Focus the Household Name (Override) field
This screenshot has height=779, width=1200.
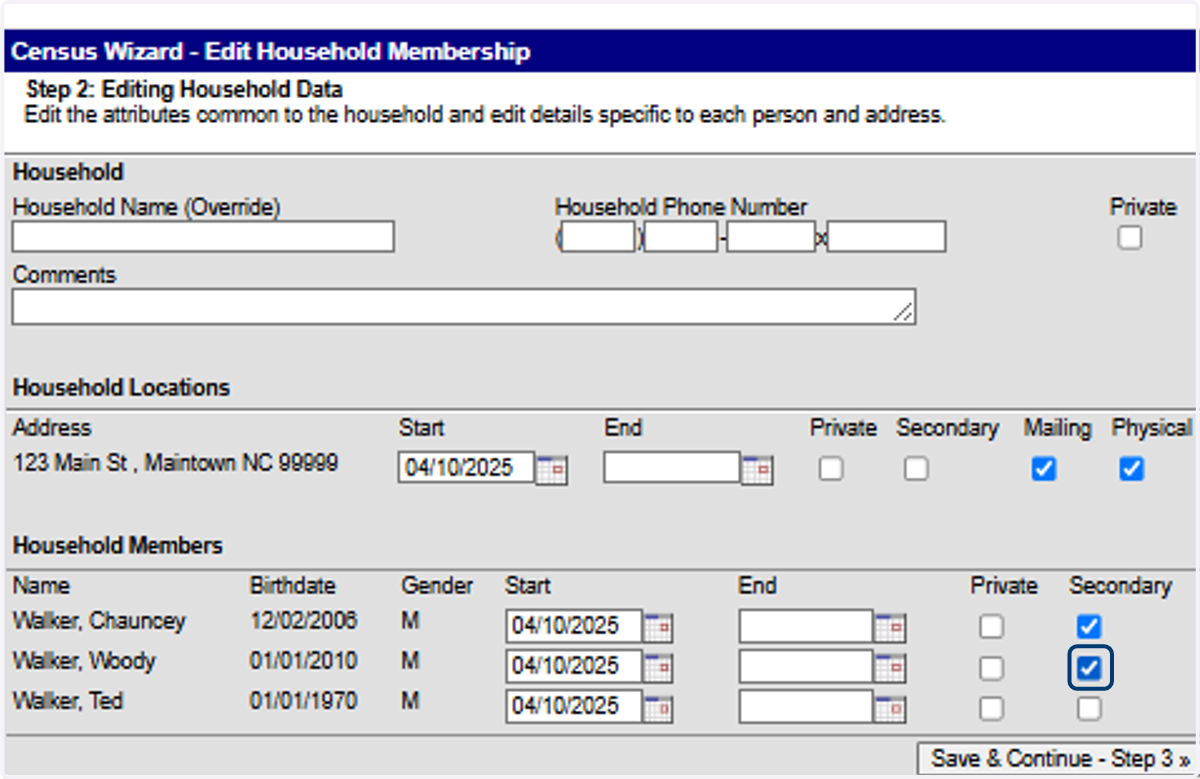click(203, 237)
